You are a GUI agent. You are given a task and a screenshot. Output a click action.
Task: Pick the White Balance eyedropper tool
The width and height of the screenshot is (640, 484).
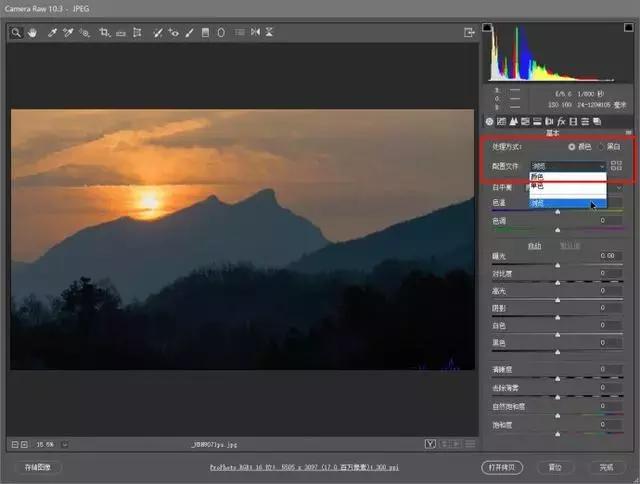click(52, 33)
